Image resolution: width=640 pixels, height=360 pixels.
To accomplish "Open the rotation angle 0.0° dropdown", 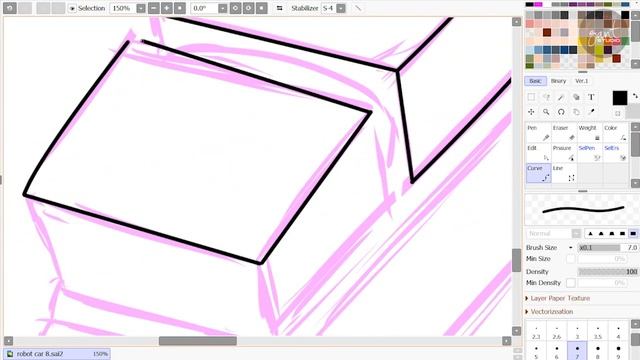I will (x=222, y=8).
